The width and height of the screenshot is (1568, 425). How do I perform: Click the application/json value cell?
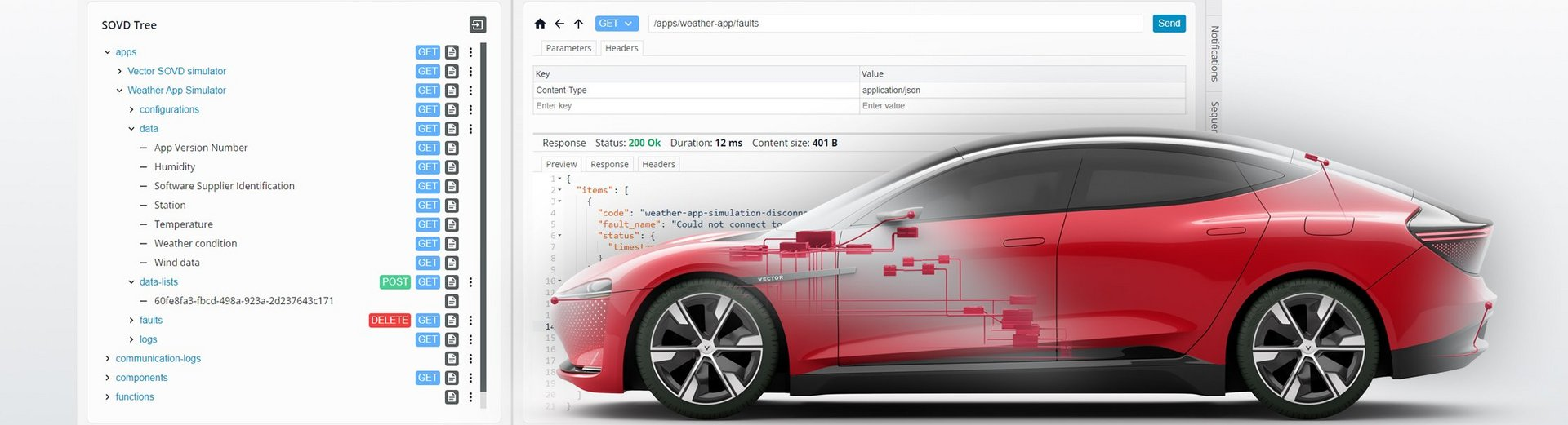1022,91
